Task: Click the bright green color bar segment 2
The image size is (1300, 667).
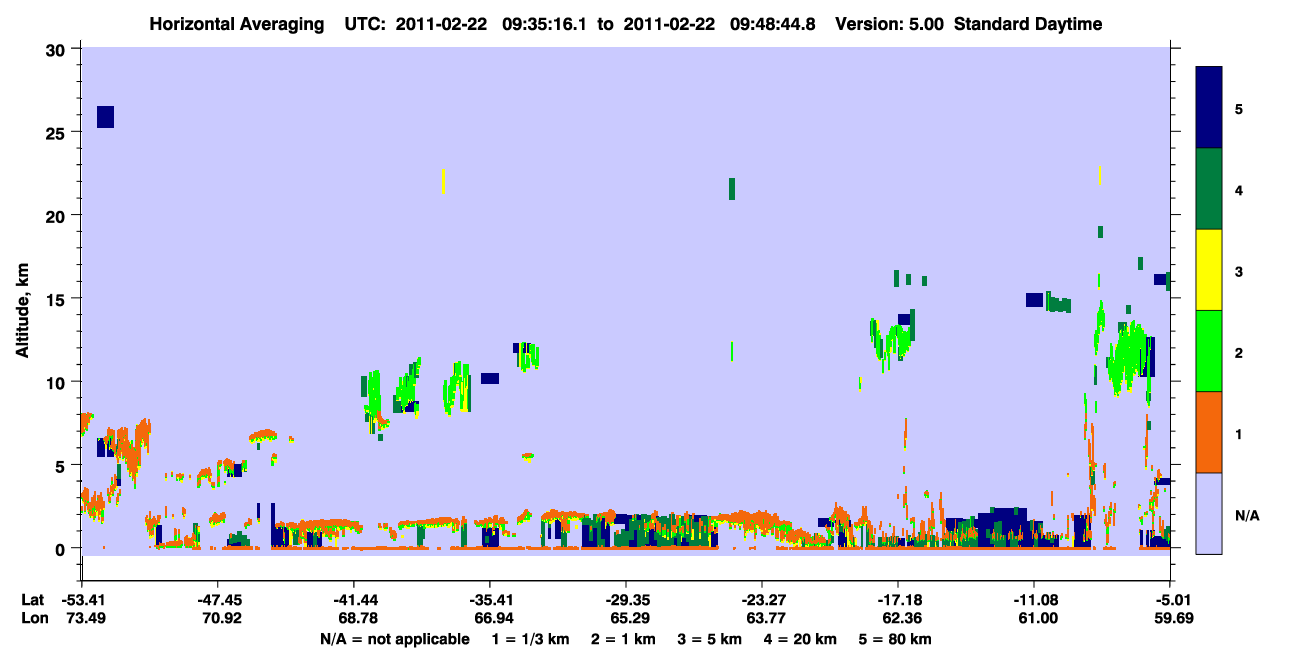Action: (1209, 351)
